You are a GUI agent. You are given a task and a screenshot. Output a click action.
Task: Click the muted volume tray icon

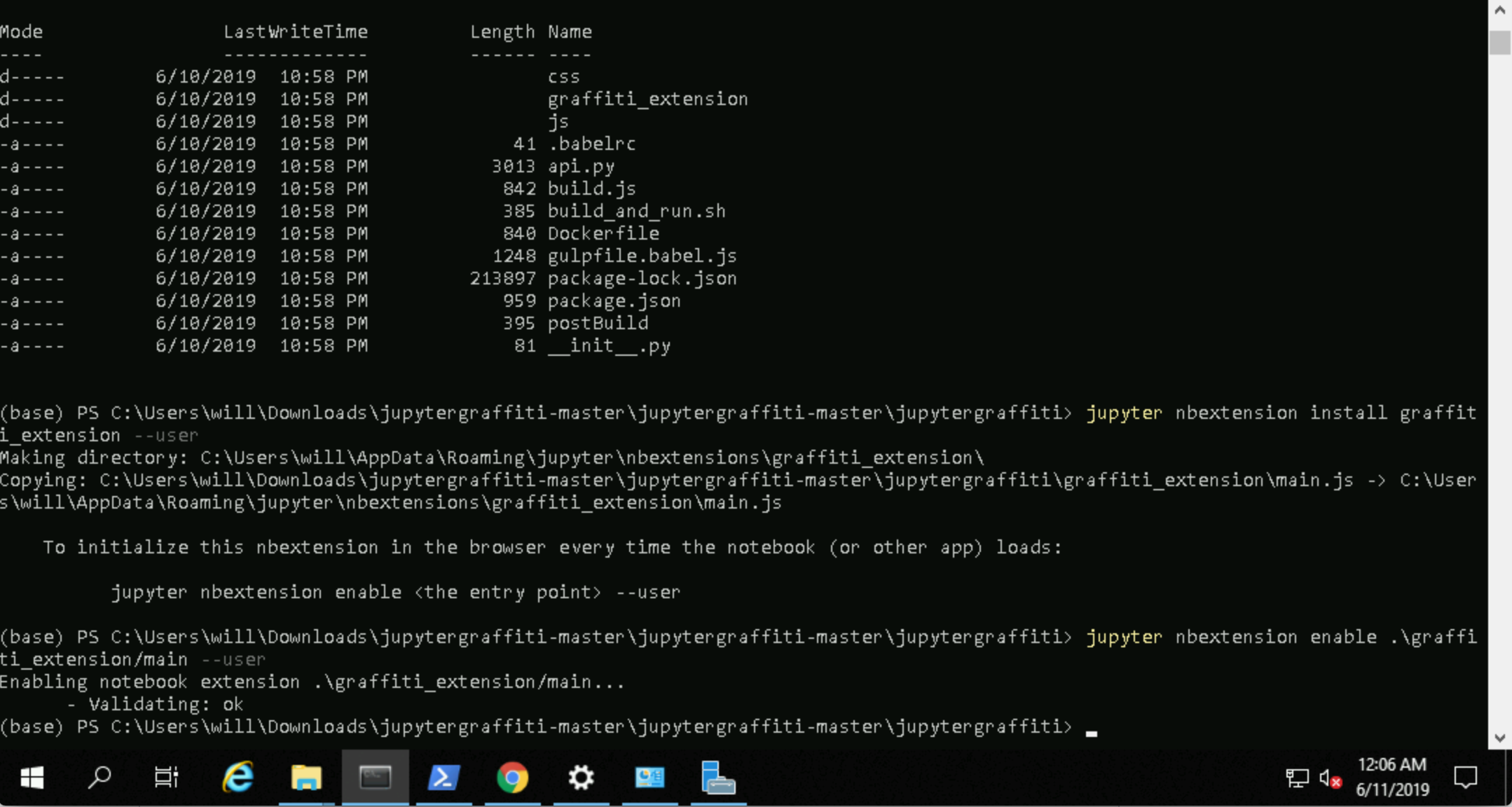coord(1329,778)
